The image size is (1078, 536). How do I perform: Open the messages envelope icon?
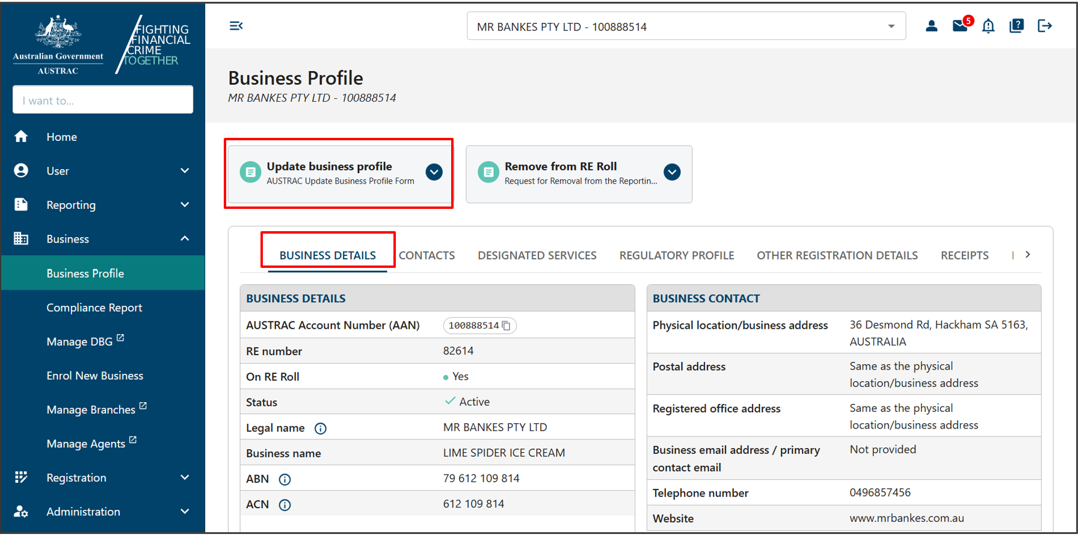[x=960, y=26]
